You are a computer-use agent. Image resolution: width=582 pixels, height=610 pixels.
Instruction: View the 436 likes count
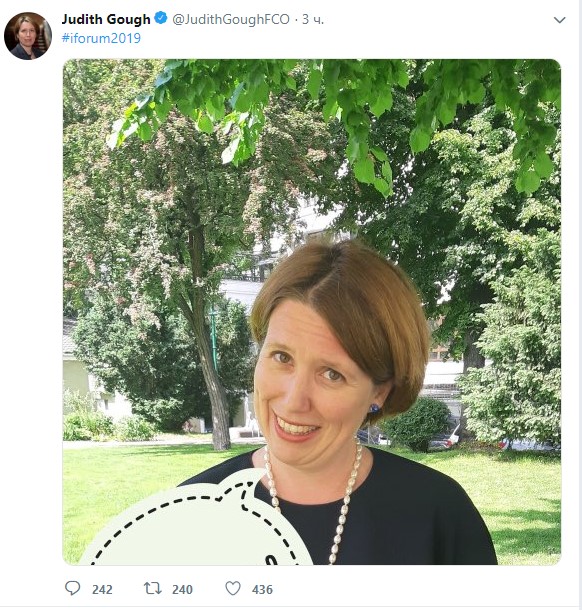[262, 589]
